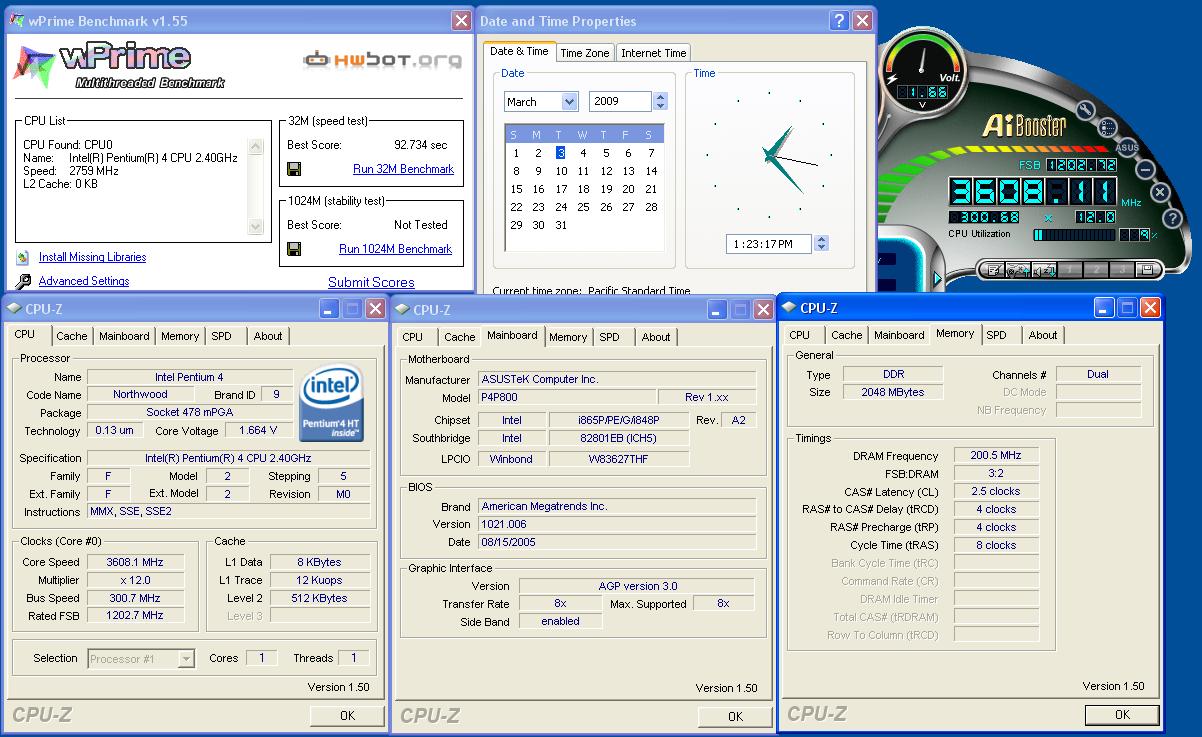Screen dimensions: 1202x737
Task: Click floppy icon beside Run 32M Benchmark
Action: pos(295,169)
